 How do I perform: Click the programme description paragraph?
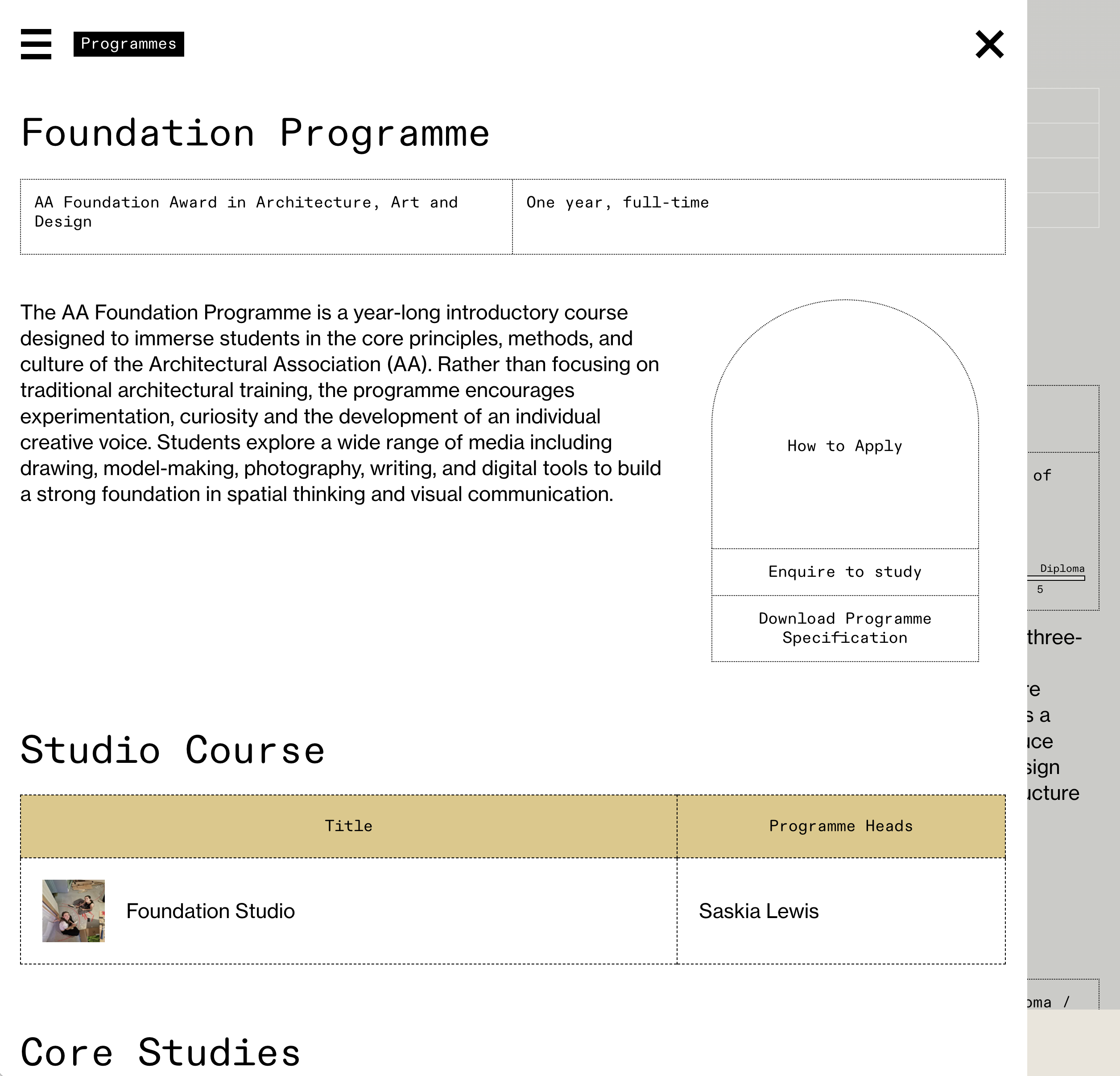(341, 403)
